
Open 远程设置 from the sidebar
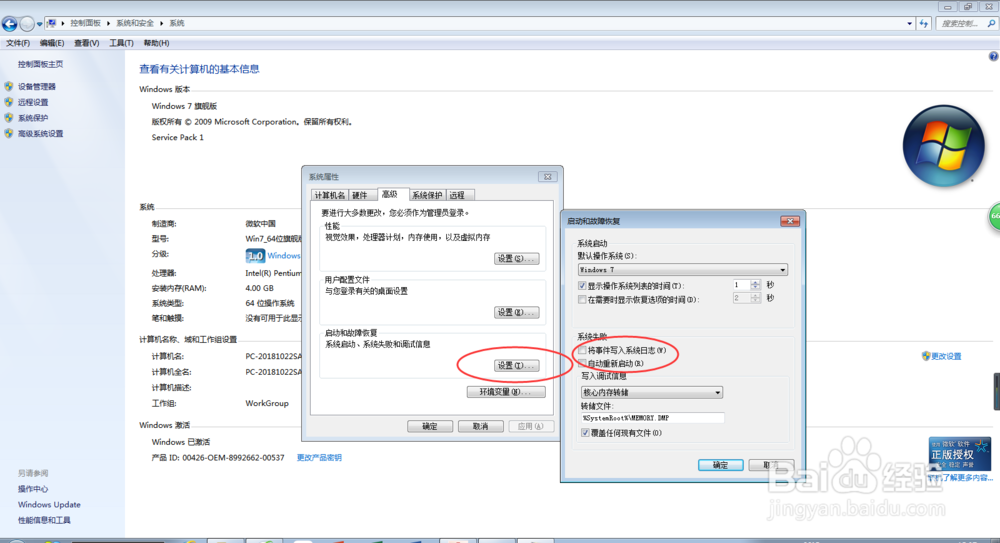33,103
